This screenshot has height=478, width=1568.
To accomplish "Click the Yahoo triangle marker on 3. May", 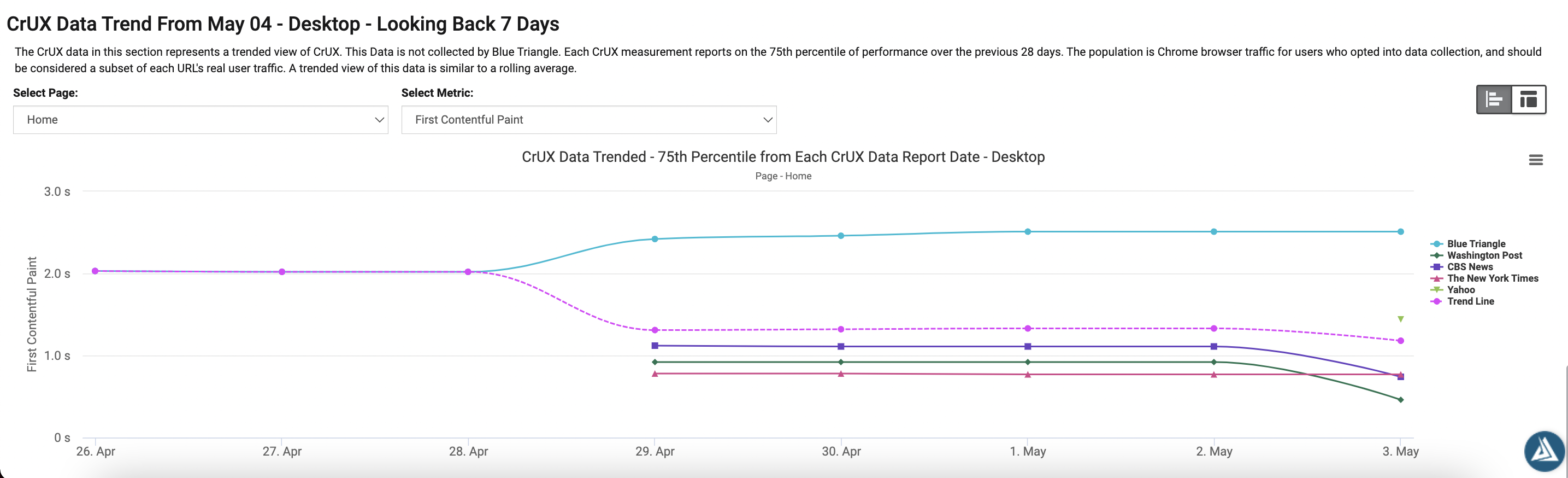I will point(1401,319).
